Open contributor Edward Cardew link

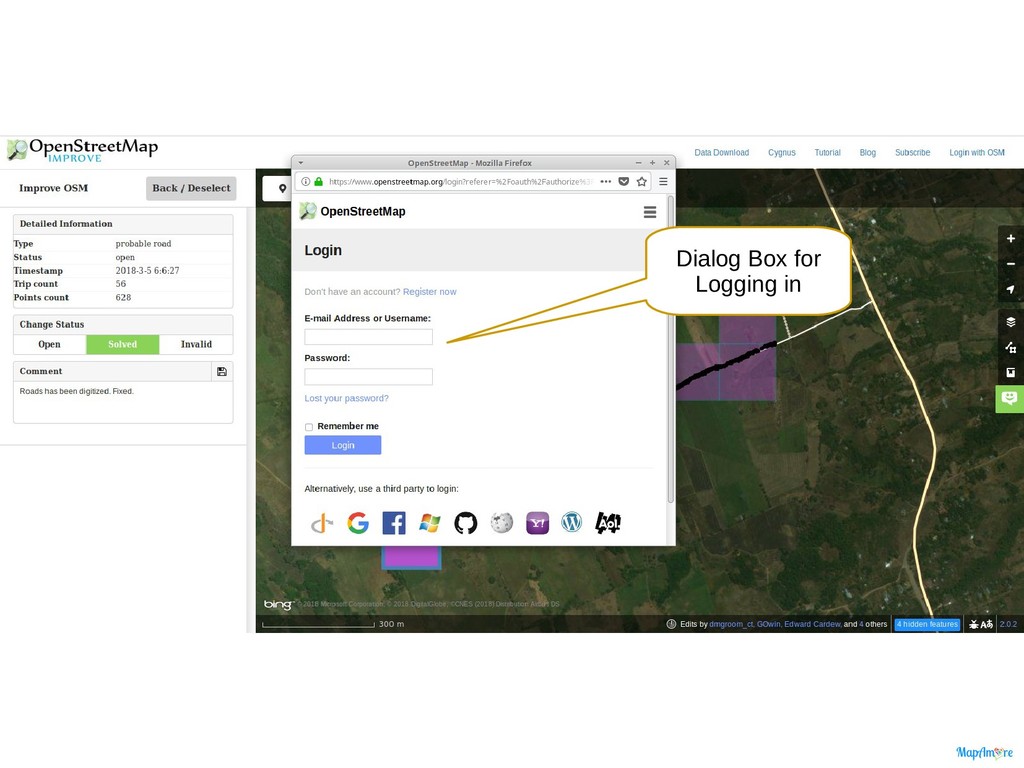(x=812, y=624)
